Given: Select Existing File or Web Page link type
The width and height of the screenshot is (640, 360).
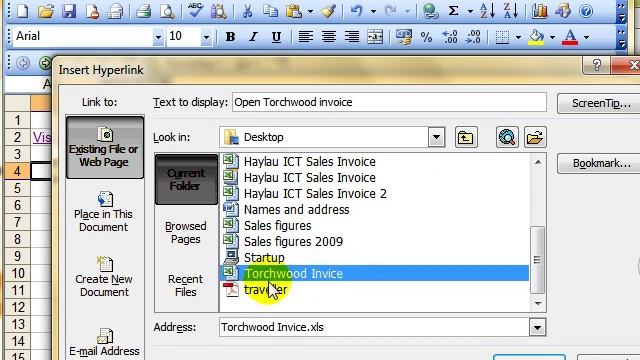Looking at the screenshot, I should coord(105,147).
